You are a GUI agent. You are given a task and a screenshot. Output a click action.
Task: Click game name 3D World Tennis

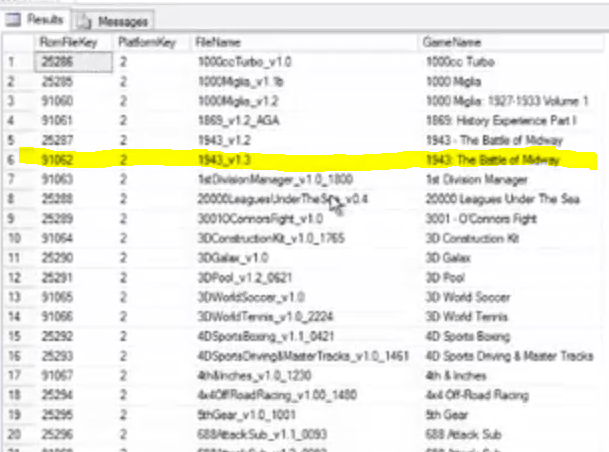467,316
